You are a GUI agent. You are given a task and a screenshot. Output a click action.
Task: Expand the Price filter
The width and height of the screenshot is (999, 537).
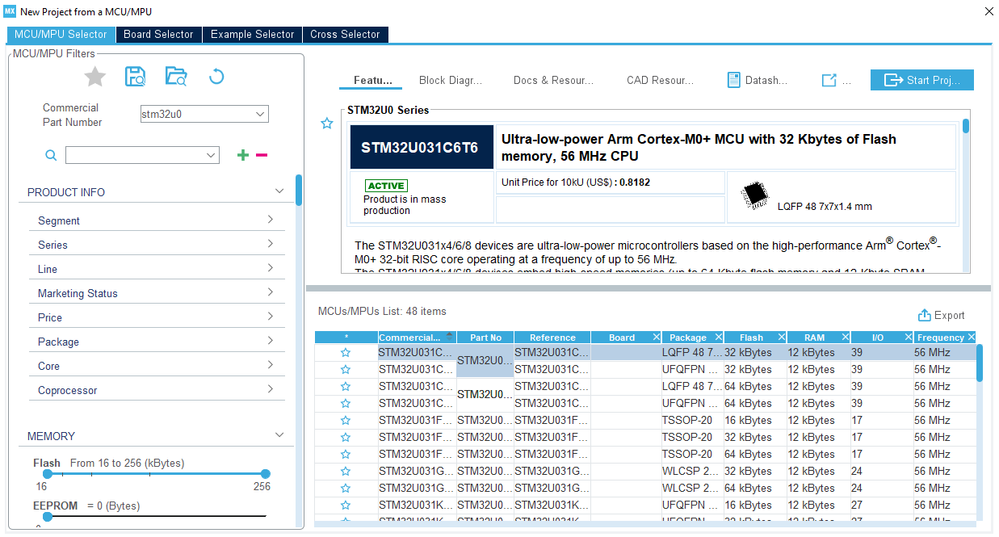[270, 317]
